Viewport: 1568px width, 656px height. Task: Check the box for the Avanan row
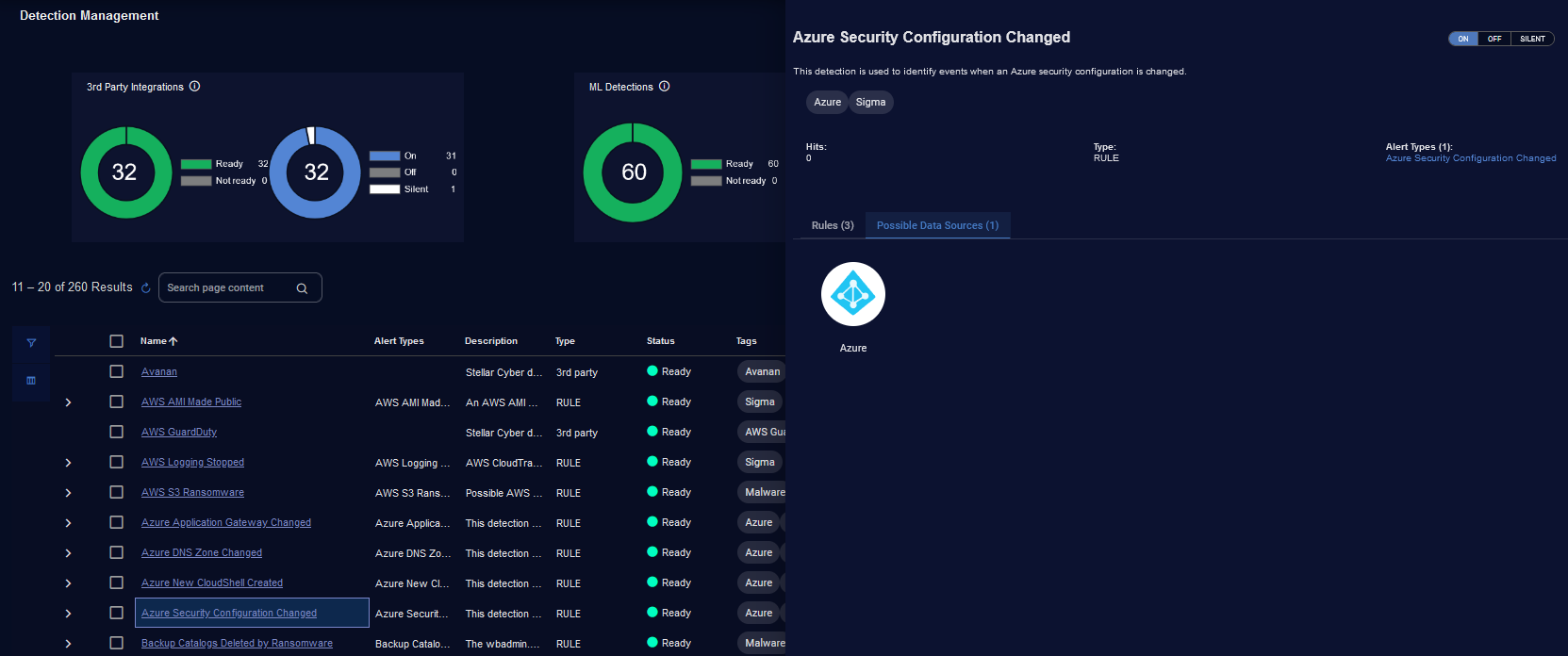point(117,371)
